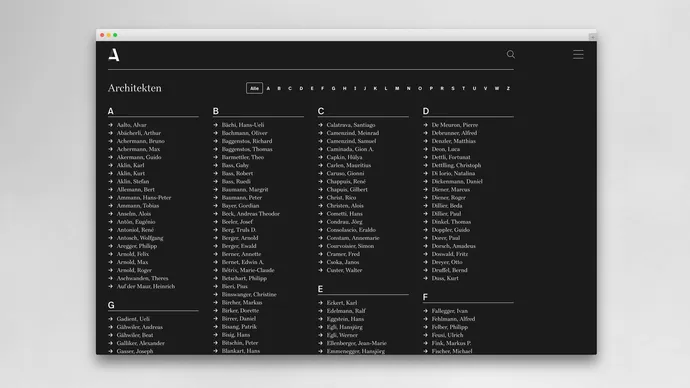
Task: Filter architects by letter E in alphabet bar
Action: pyautogui.click(x=312, y=88)
